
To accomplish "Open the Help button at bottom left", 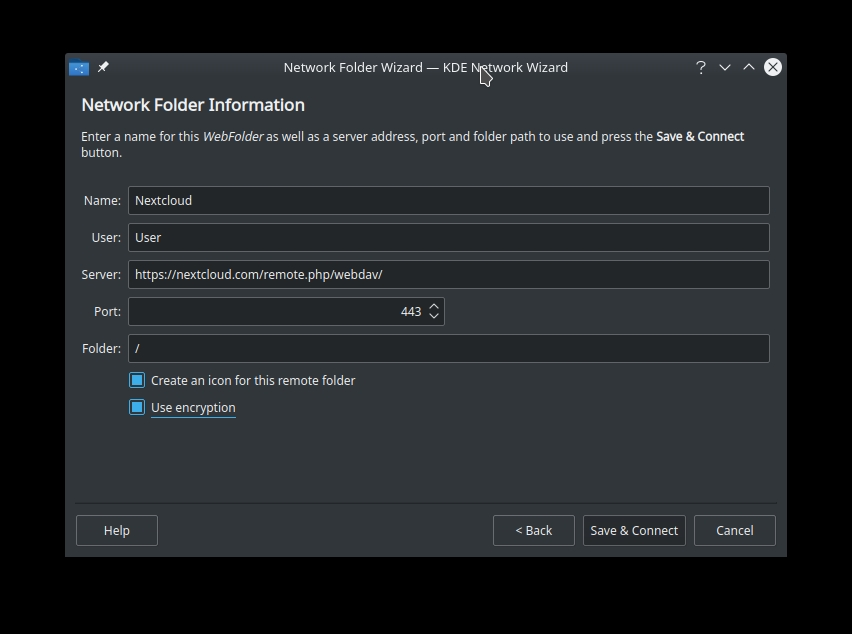I will [x=117, y=530].
